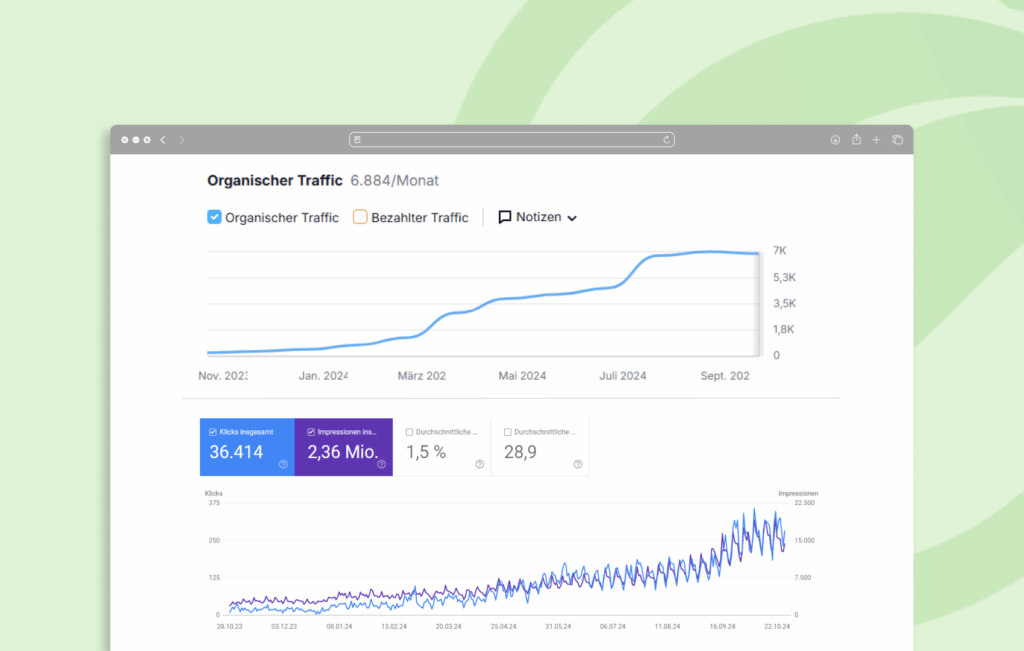This screenshot has width=1024, height=651.
Task: Open a new tab with plus icon
Action: click(x=876, y=140)
